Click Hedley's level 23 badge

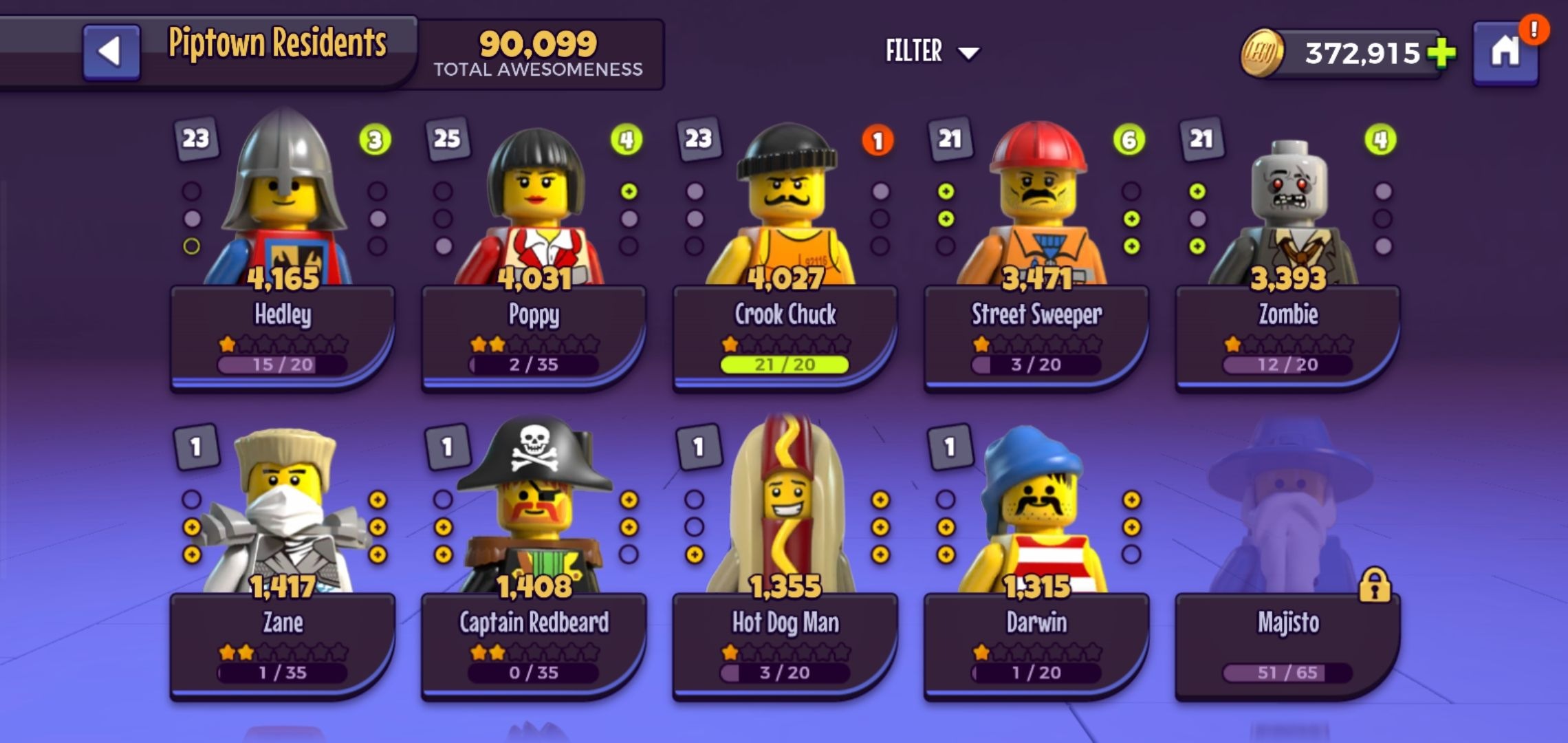pos(196,139)
